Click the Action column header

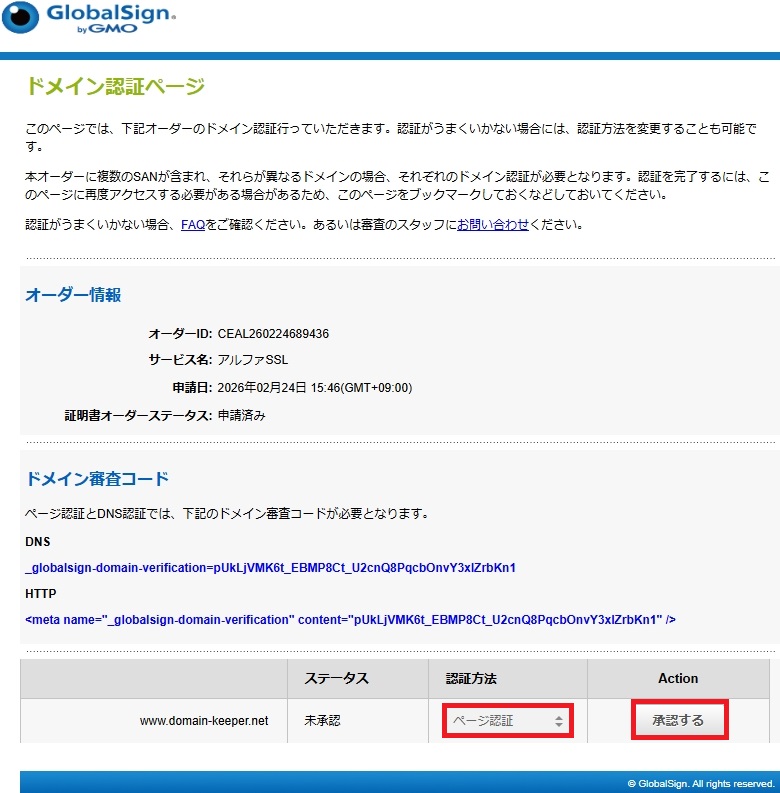click(677, 678)
